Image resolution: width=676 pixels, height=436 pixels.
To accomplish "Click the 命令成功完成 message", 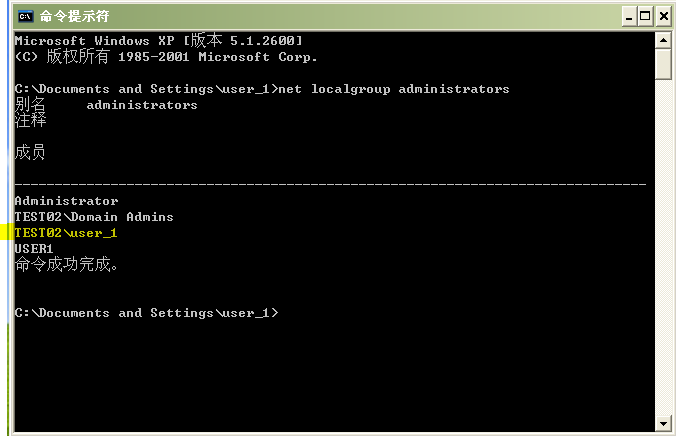I will pyautogui.click(x=66, y=264).
